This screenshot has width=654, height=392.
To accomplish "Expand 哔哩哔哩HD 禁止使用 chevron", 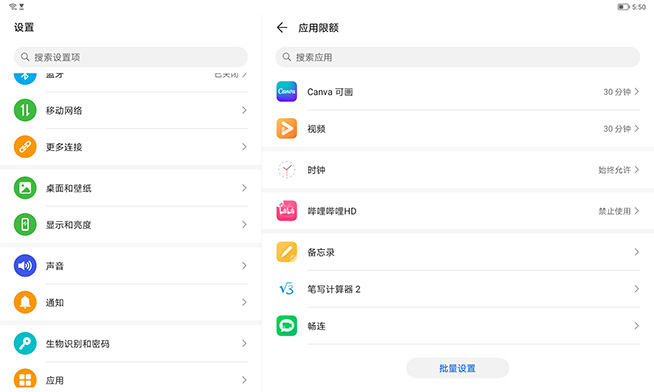I will pyautogui.click(x=636, y=211).
